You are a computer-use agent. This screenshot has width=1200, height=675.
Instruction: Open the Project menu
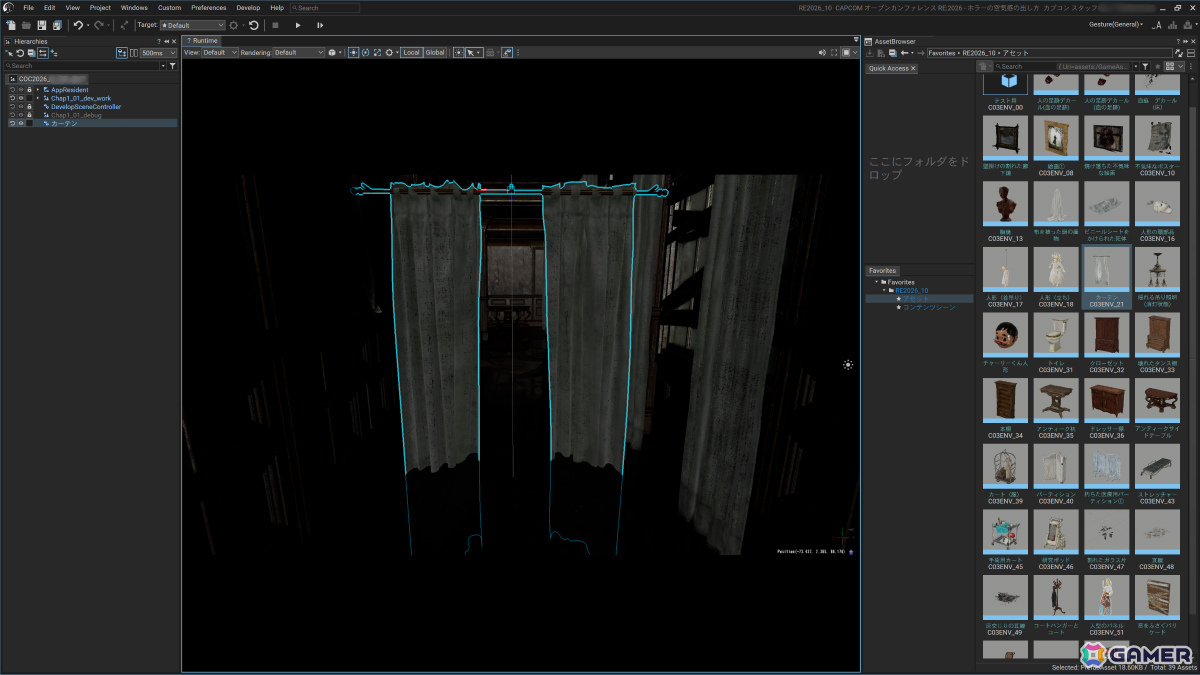(x=100, y=8)
